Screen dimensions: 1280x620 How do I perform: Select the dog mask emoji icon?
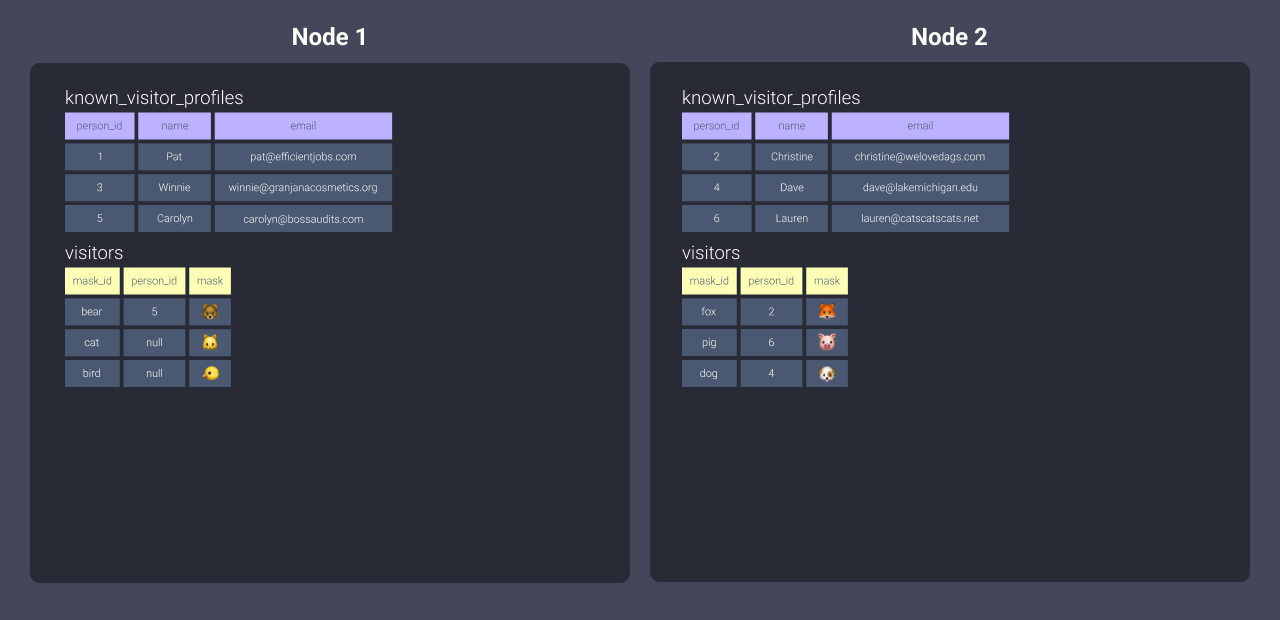[827, 372]
